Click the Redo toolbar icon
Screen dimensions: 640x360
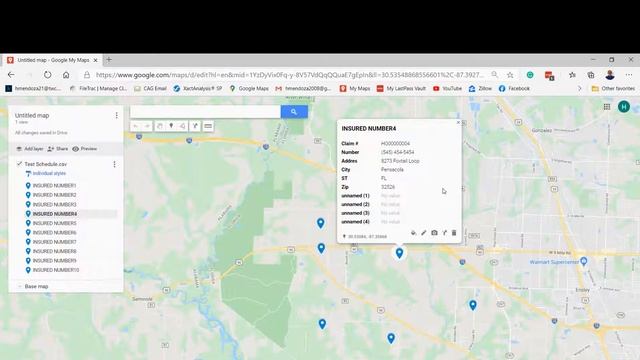point(147,126)
